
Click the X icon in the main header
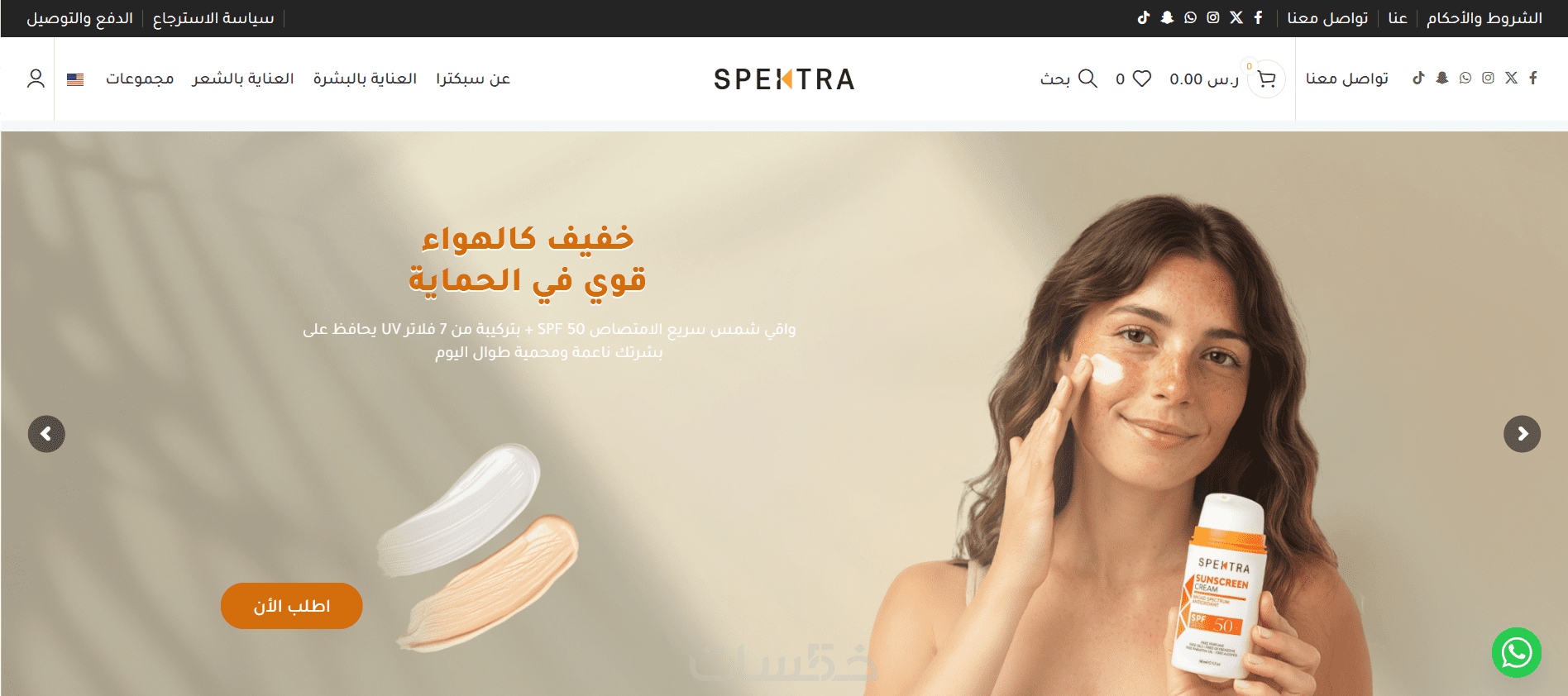point(1512,78)
